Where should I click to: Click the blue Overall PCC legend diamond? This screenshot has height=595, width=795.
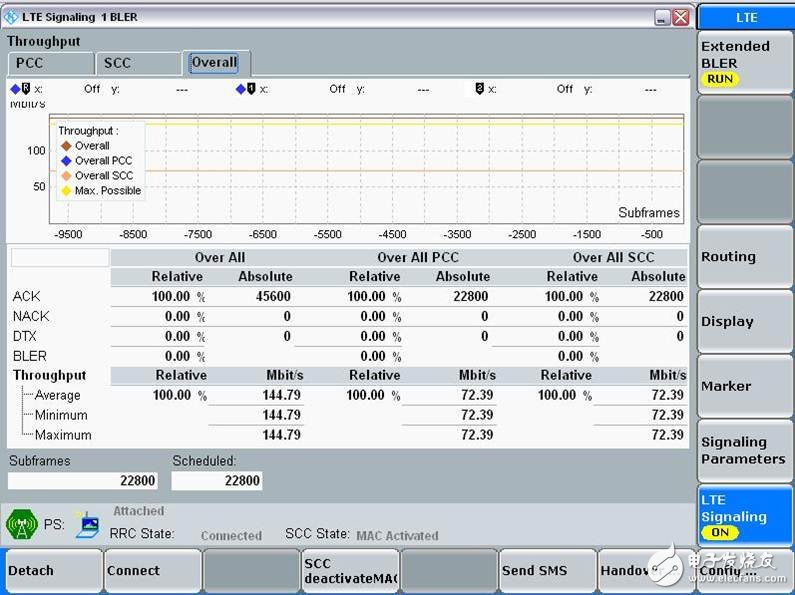66,161
